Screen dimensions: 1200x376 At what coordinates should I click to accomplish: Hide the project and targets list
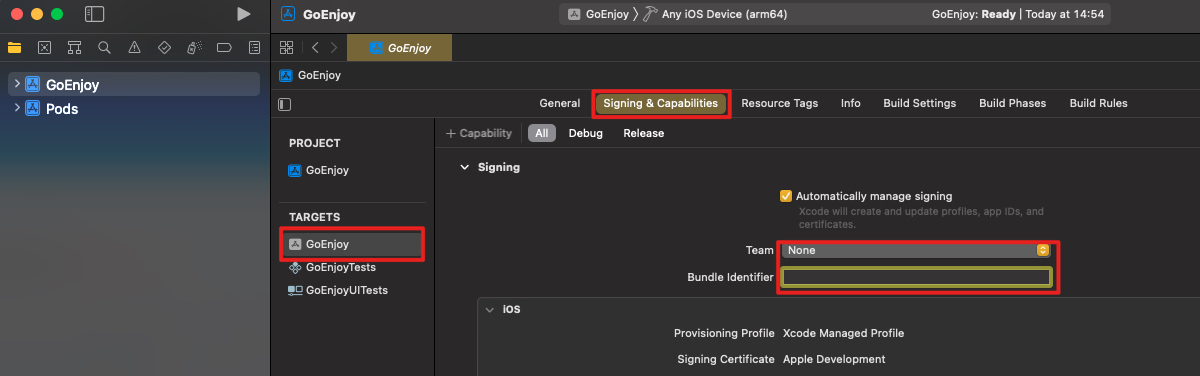(x=285, y=103)
